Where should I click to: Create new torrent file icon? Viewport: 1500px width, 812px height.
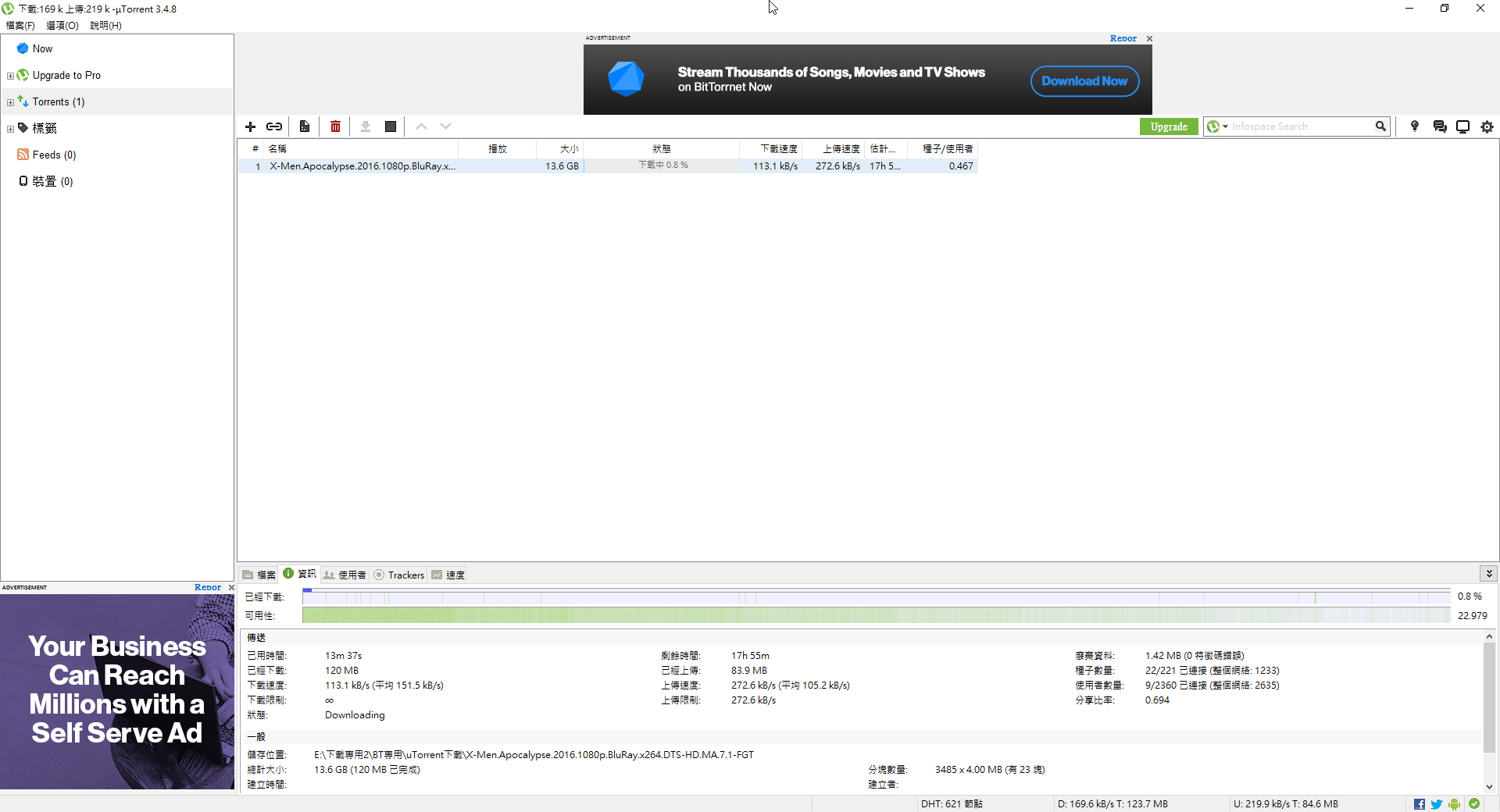[x=305, y=126]
